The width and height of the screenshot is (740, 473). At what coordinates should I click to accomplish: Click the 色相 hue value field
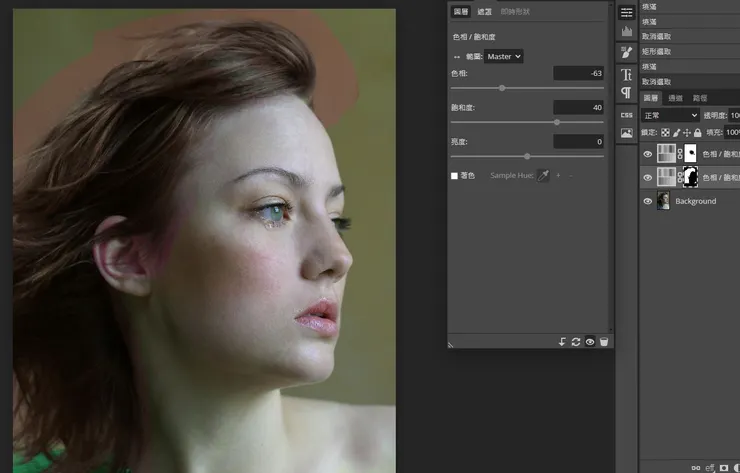click(579, 73)
